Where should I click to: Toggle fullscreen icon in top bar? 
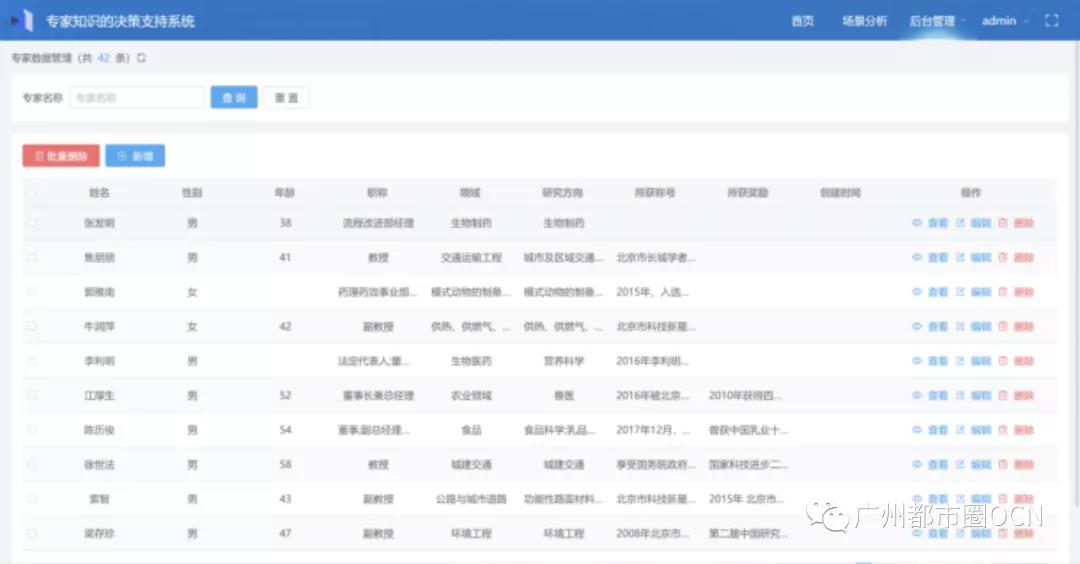point(1051,20)
